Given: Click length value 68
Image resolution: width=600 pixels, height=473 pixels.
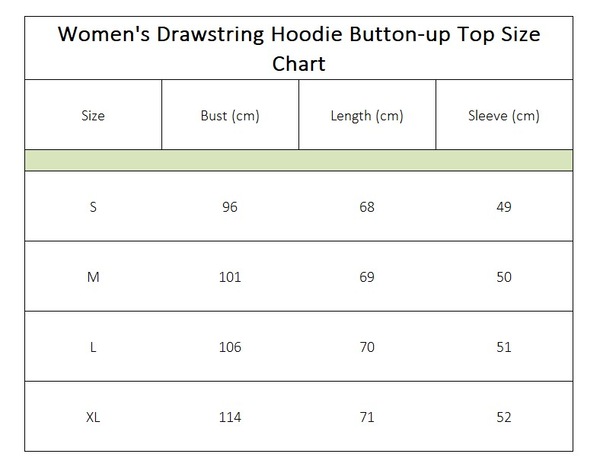Looking at the screenshot, I should [367, 207].
